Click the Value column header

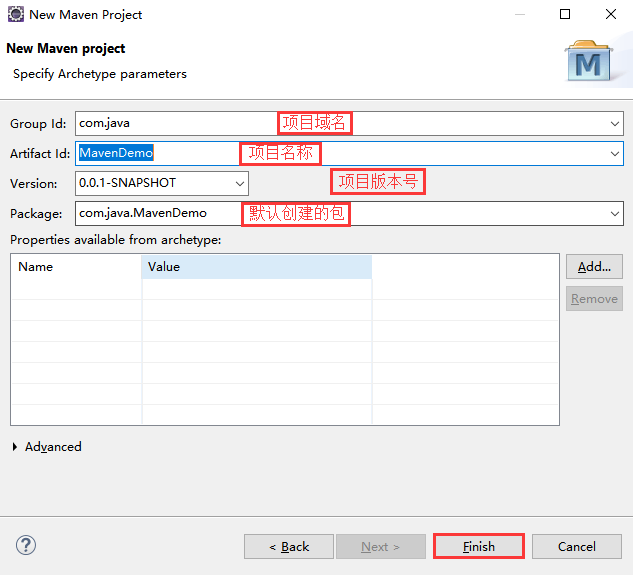256,267
